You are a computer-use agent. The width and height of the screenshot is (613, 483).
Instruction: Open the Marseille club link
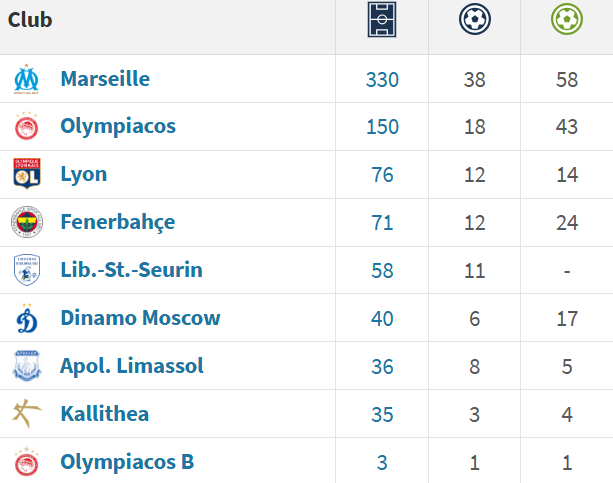(x=105, y=79)
